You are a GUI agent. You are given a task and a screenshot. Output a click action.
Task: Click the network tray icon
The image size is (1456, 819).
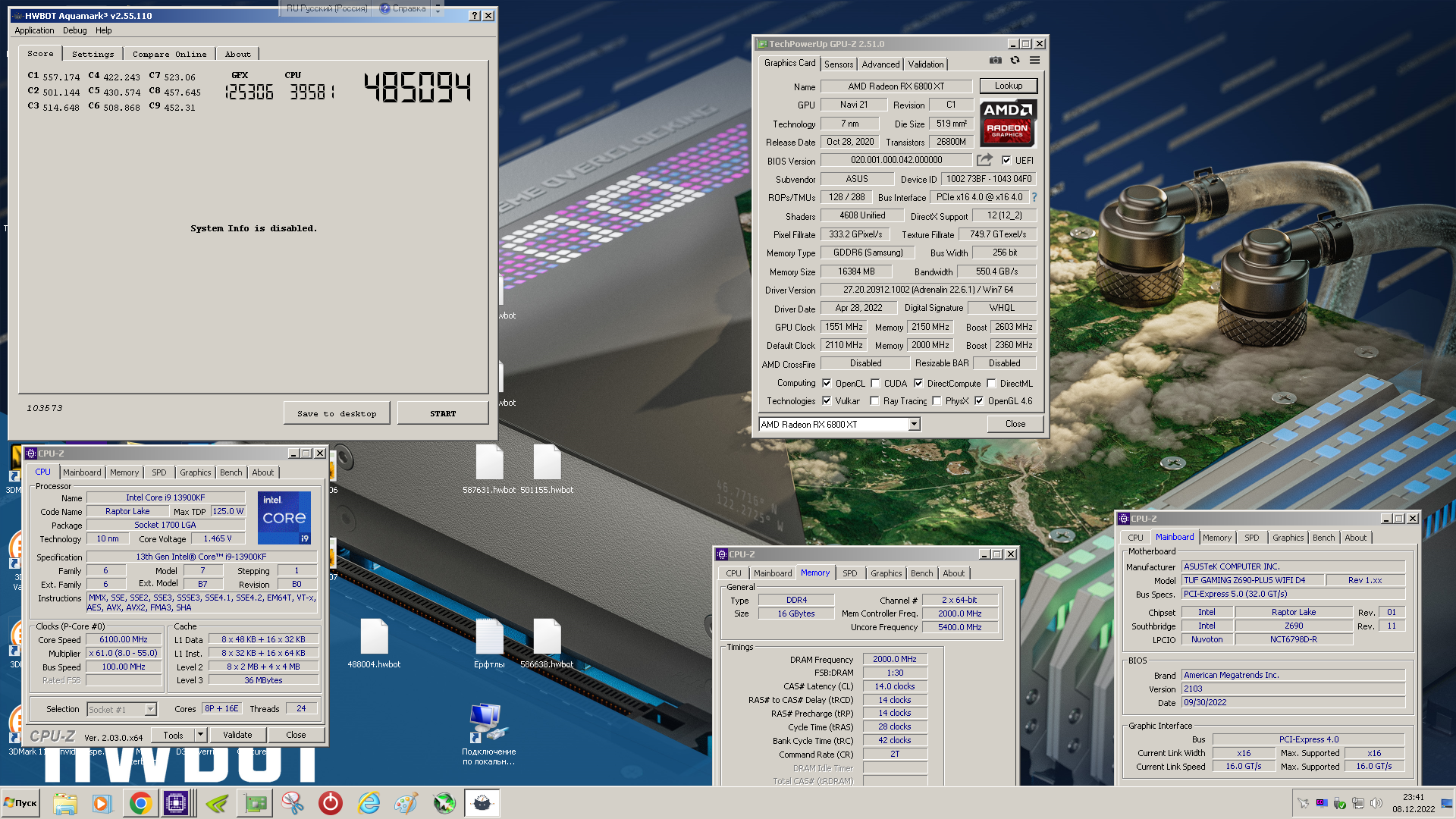(x=1357, y=803)
